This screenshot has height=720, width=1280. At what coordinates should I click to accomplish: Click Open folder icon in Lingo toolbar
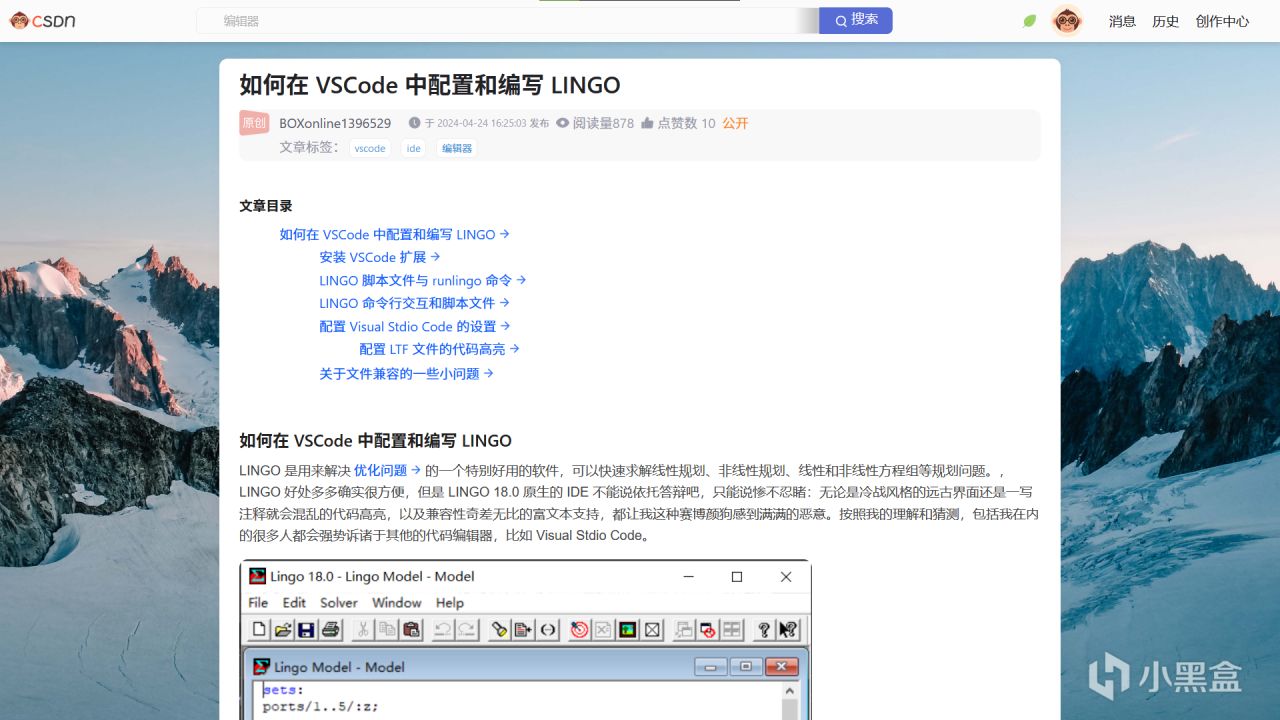pyautogui.click(x=283, y=629)
